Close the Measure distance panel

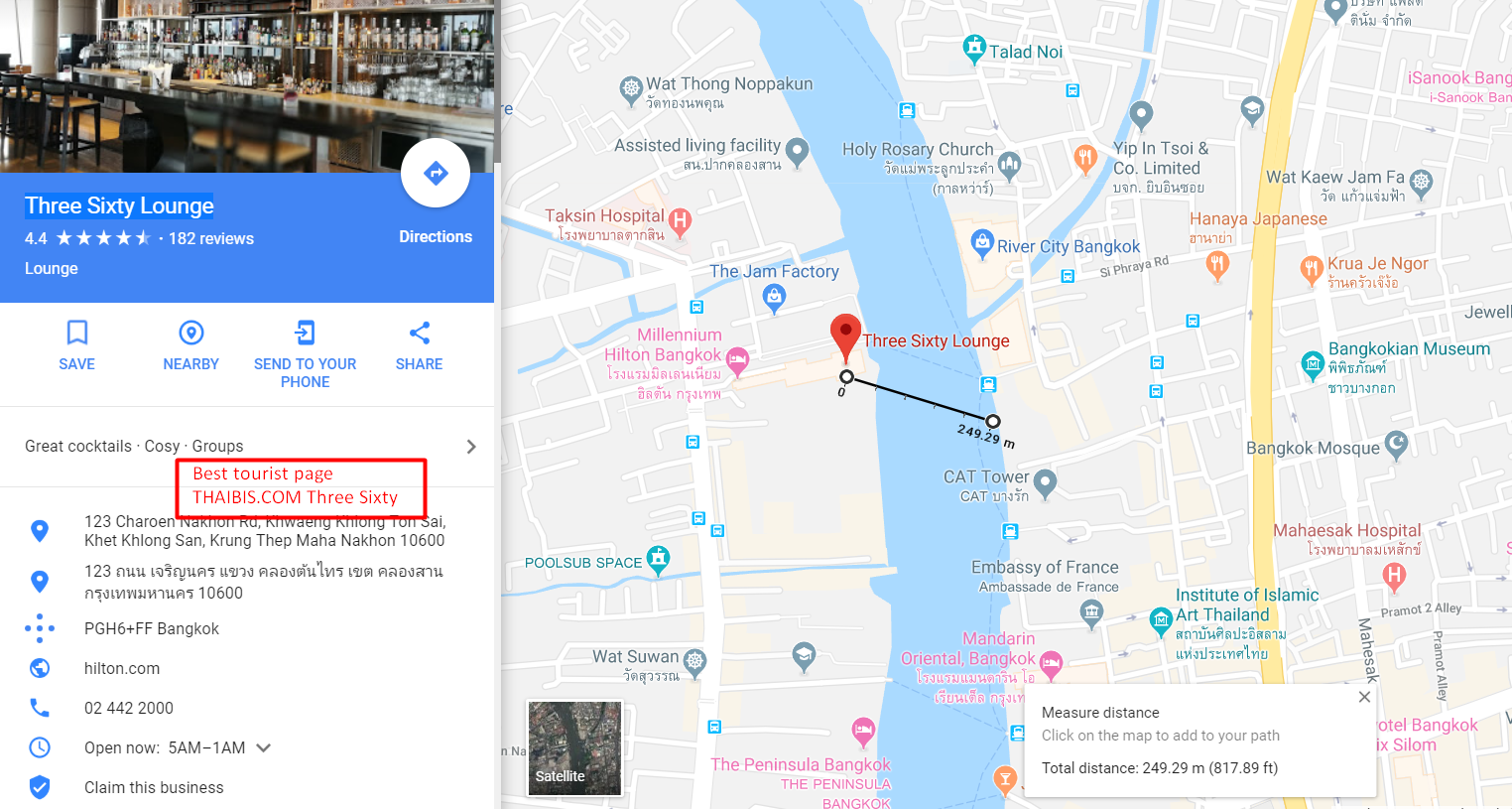1364,697
